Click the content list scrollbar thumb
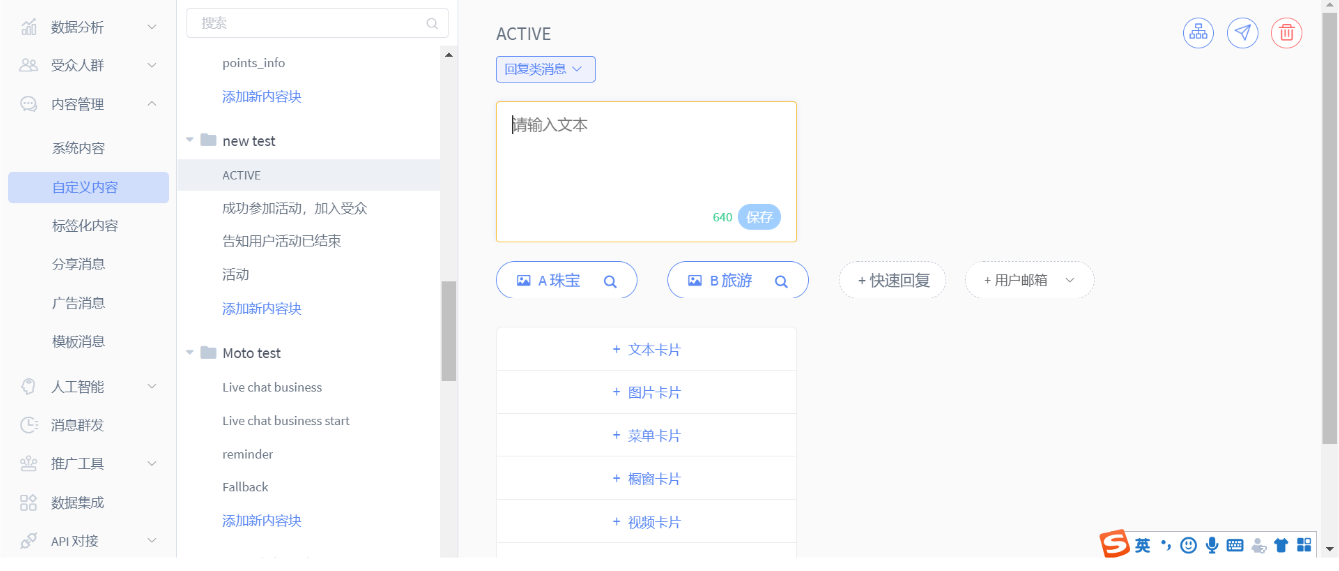This screenshot has width=1339, height=571. click(x=449, y=331)
